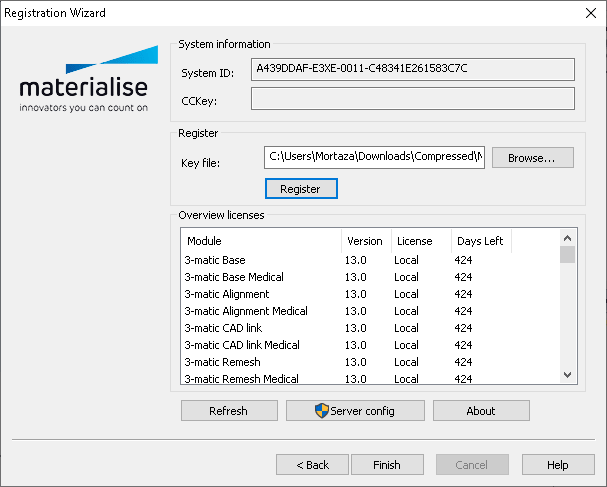
Task: Select the '3-matic Alignment Medical' row
Action: pos(370,311)
